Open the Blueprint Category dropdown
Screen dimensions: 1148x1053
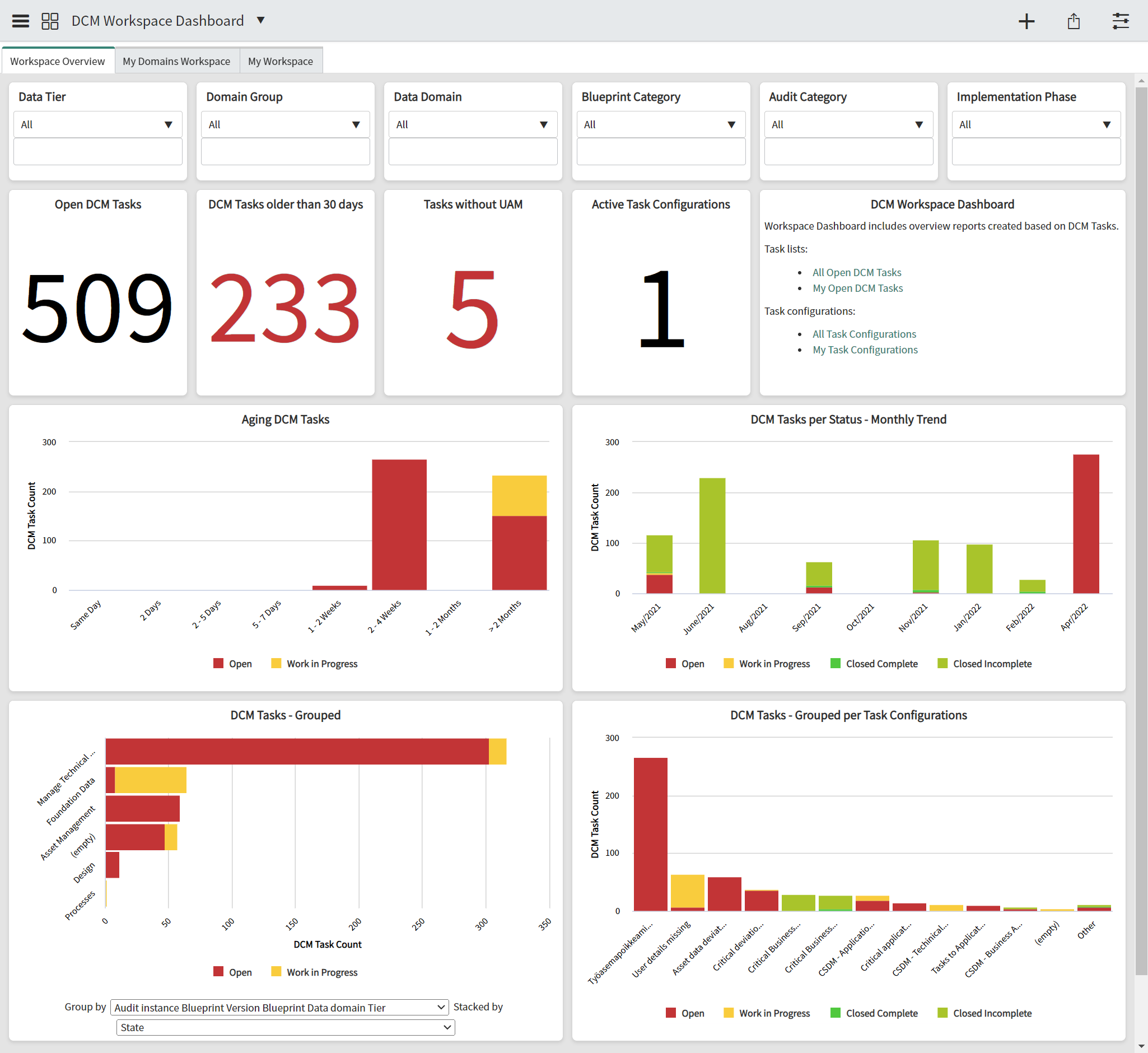tap(660, 124)
